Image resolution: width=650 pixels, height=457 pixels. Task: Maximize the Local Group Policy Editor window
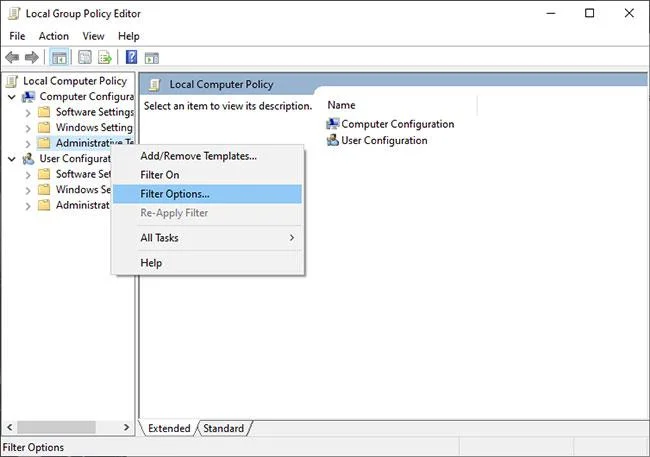click(589, 13)
